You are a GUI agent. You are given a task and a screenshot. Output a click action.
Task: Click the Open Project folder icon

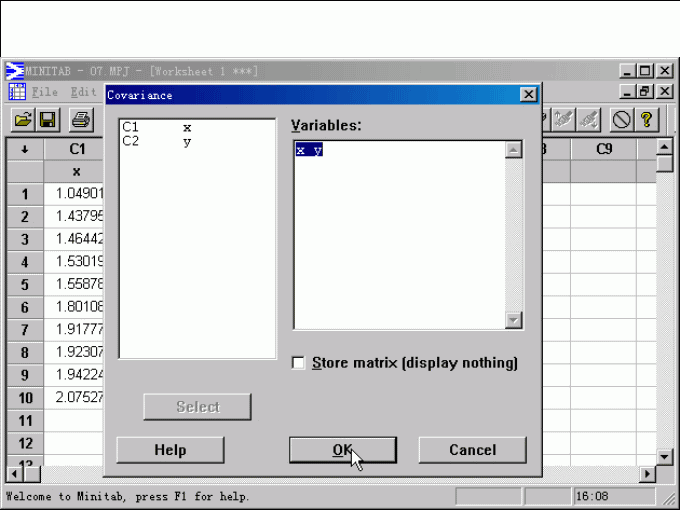pyautogui.click(x=22, y=120)
